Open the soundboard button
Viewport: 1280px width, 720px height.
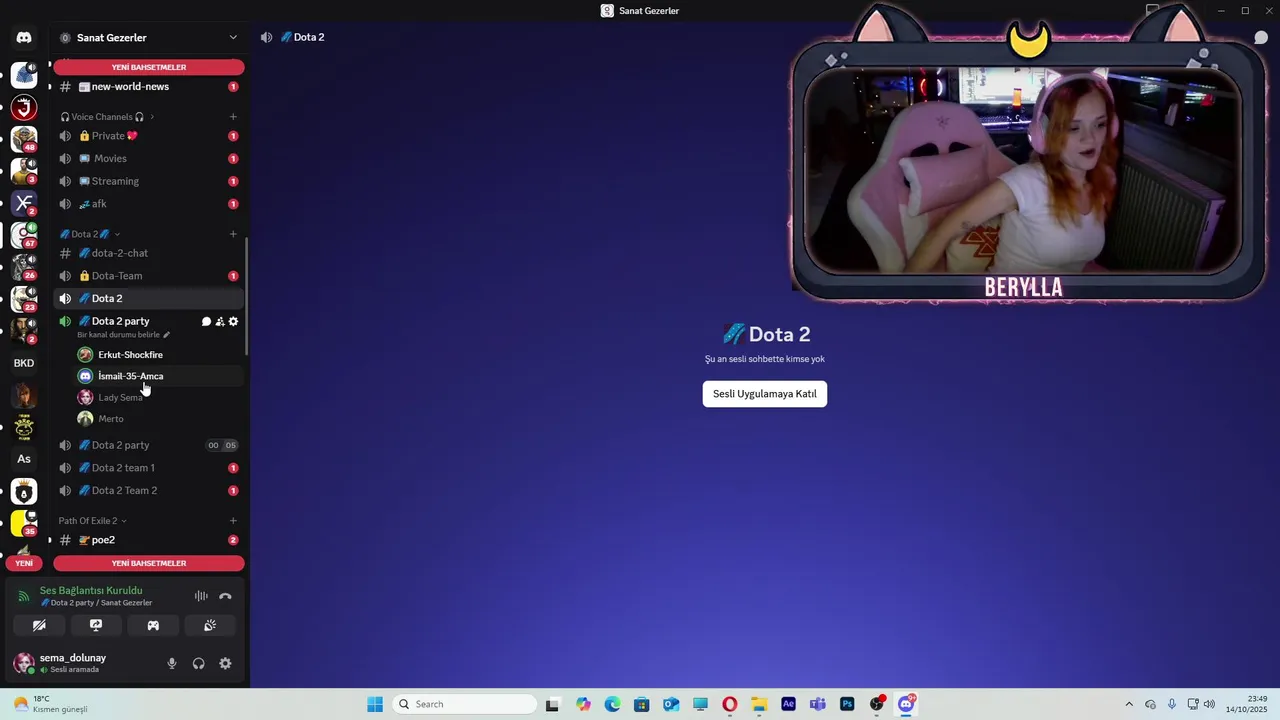pyautogui.click(x=210, y=625)
